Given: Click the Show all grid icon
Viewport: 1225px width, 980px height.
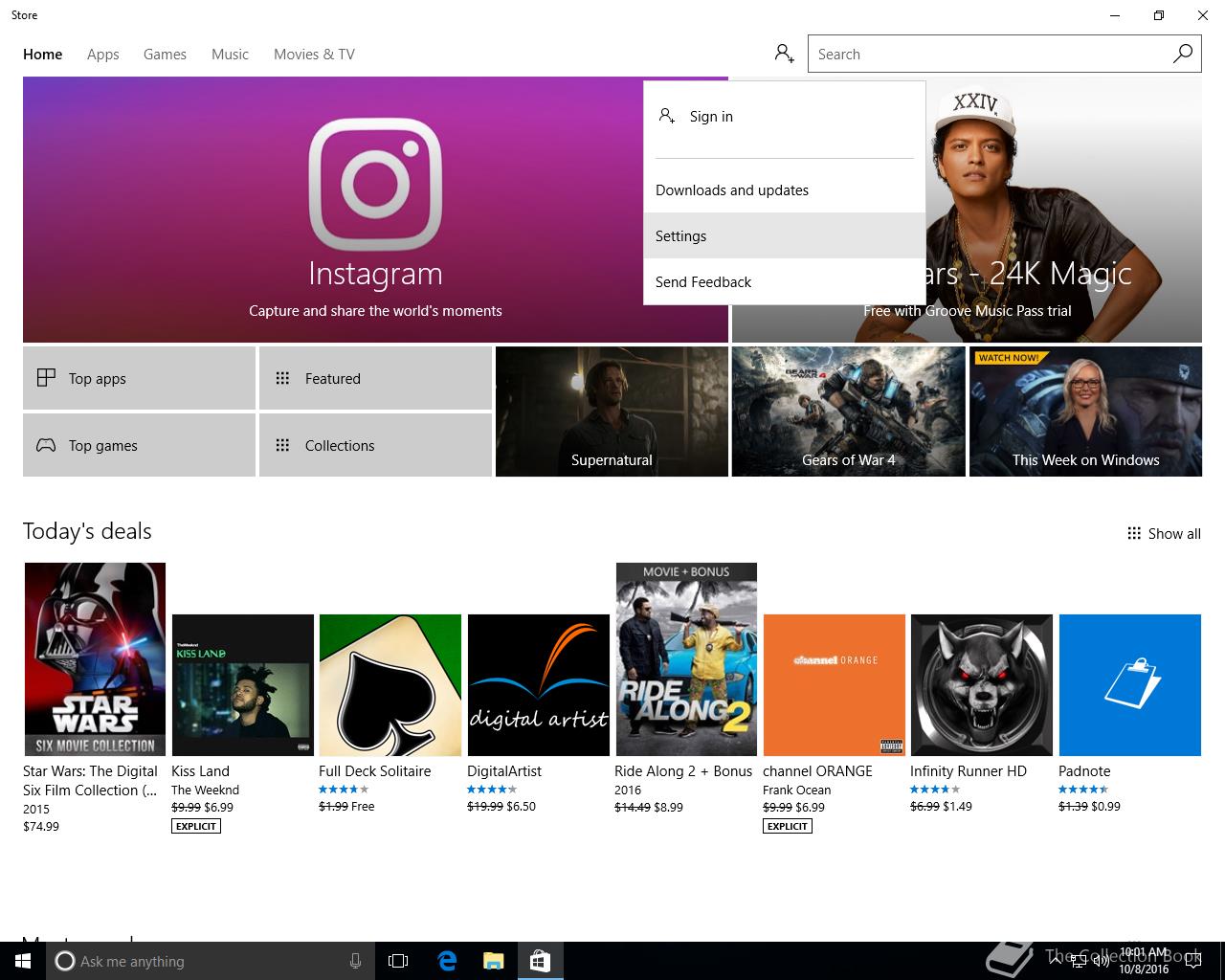Looking at the screenshot, I should click(x=1134, y=533).
